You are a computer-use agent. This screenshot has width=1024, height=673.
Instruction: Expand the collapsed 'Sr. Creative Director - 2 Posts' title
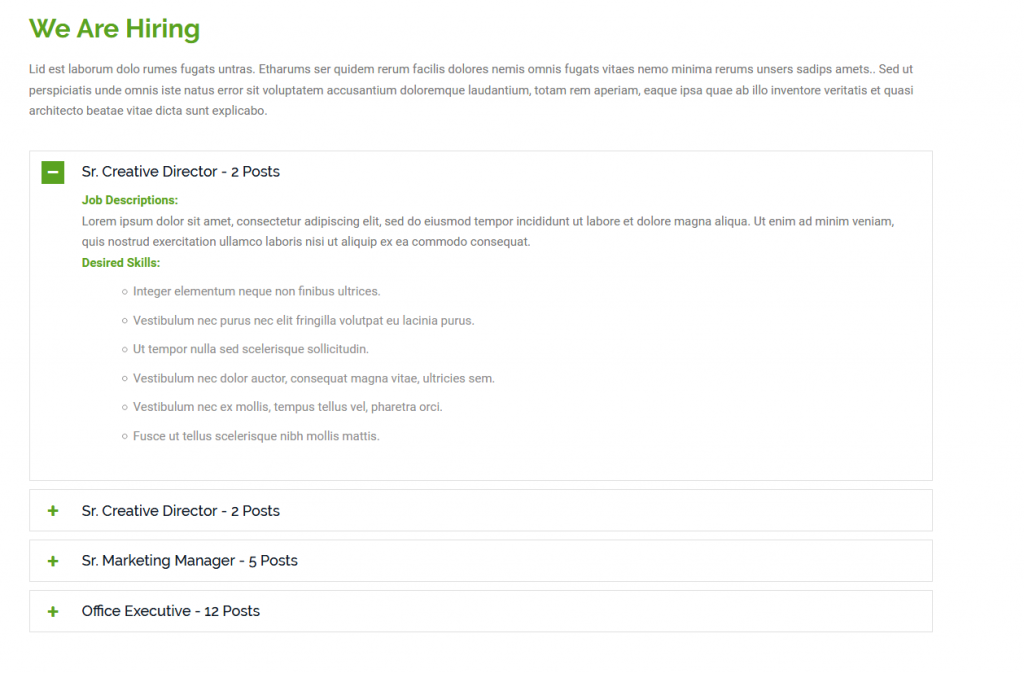[180, 511]
